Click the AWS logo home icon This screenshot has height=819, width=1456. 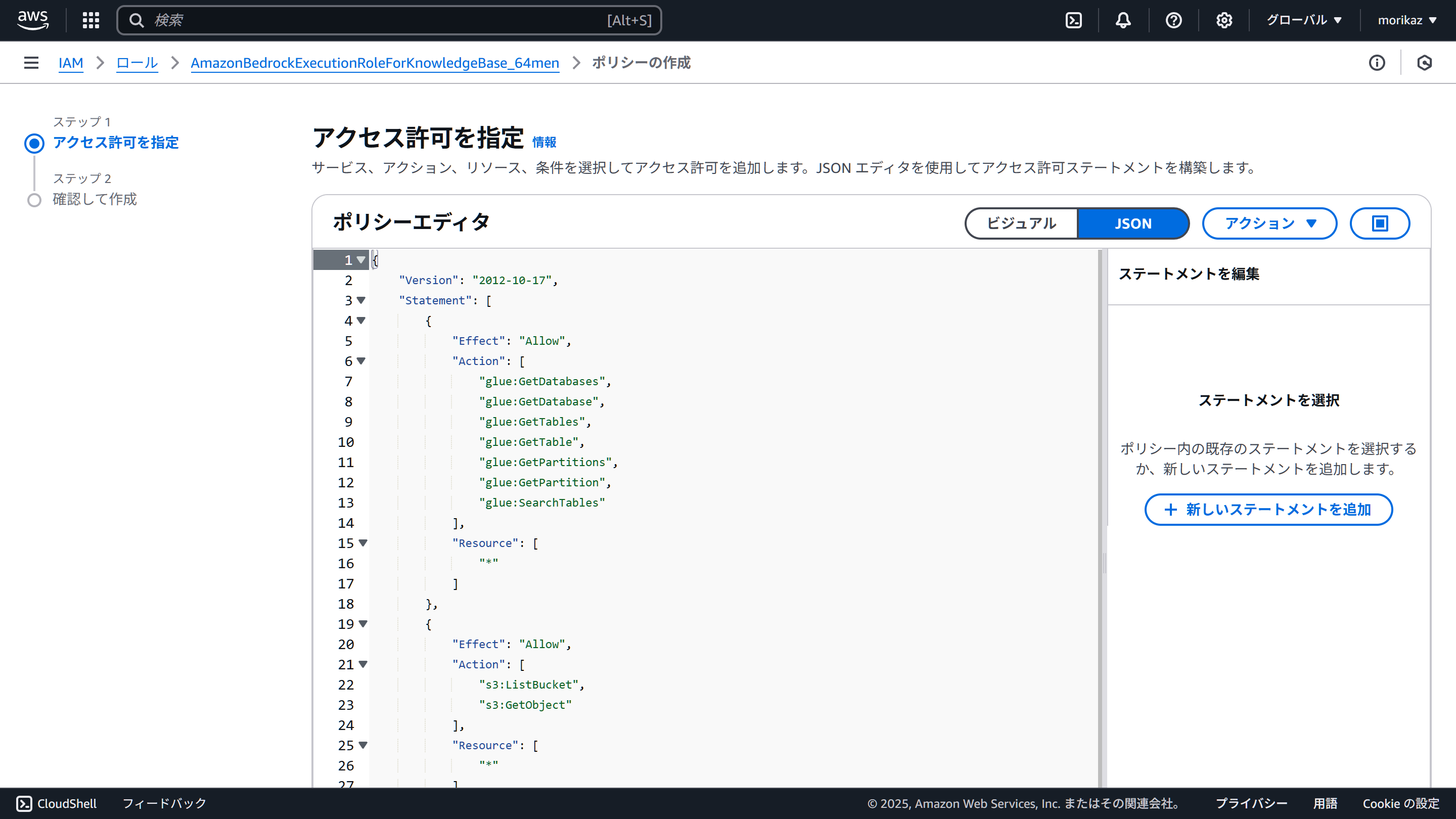33,20
